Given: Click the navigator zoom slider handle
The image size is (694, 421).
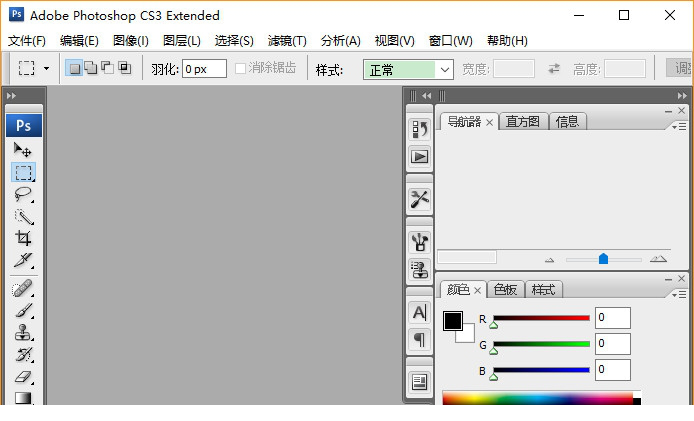Looking at the screenshot, I should 603,259.
